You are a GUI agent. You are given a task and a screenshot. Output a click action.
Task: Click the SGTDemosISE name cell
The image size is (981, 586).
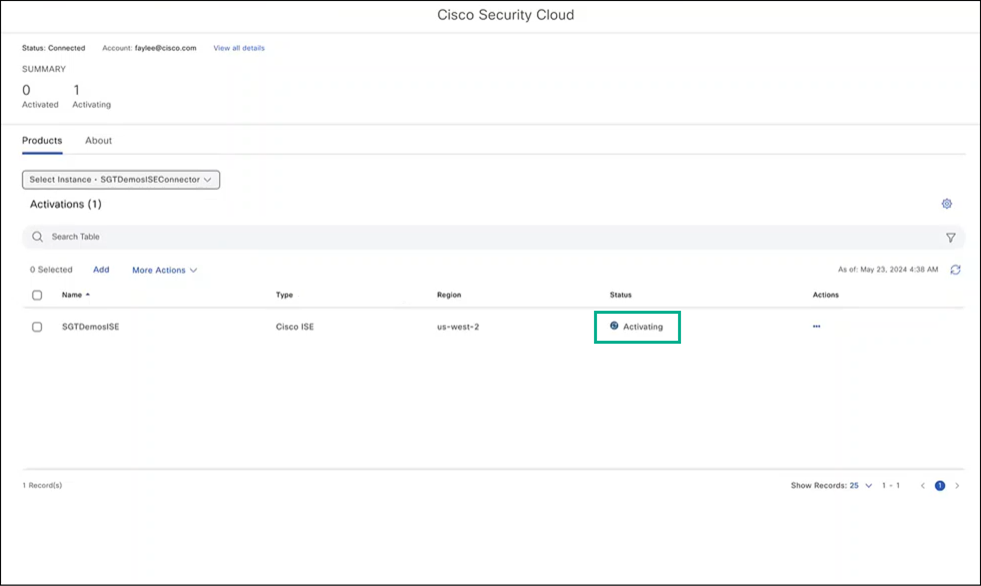pos(90,326)
